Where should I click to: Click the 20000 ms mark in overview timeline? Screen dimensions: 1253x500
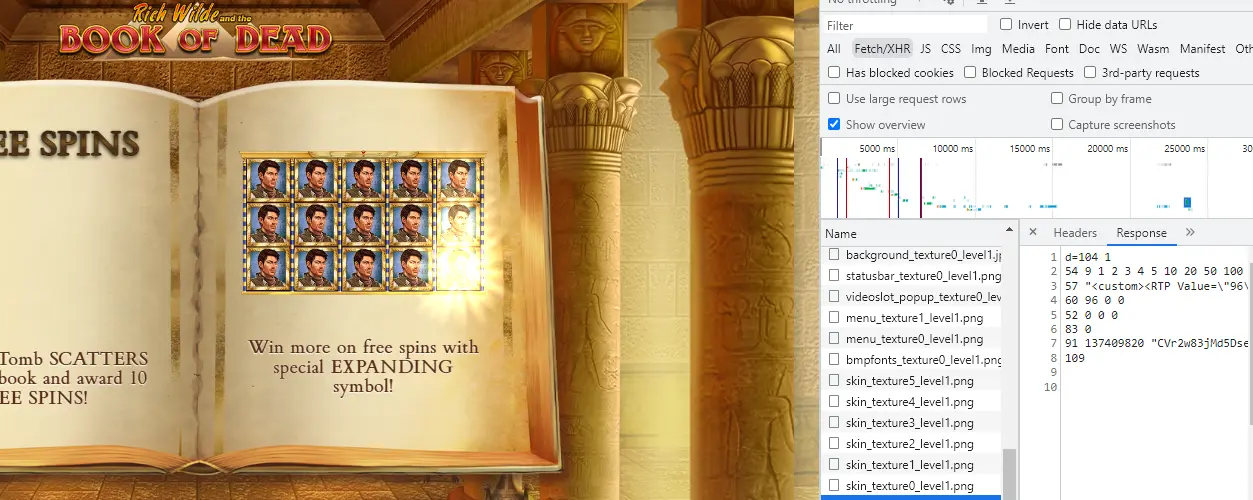pos(1107,148)
